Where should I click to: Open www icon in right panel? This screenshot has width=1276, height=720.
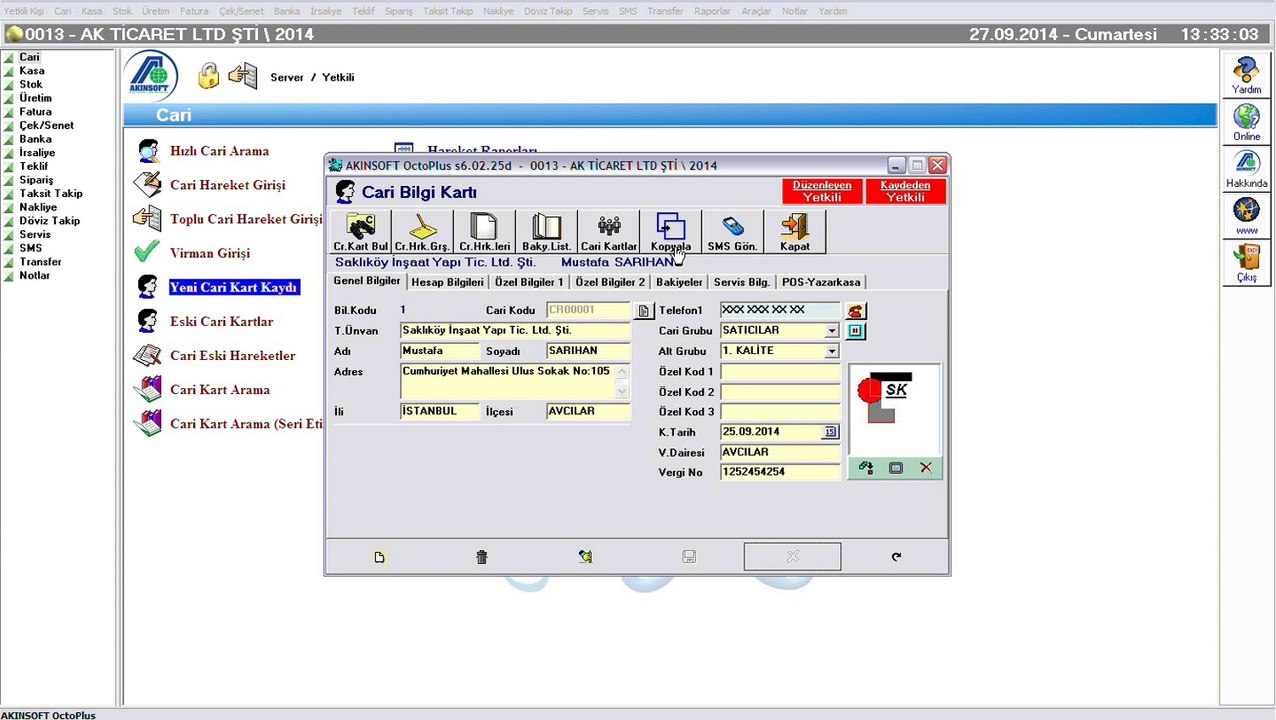(x=1246, y=216)
